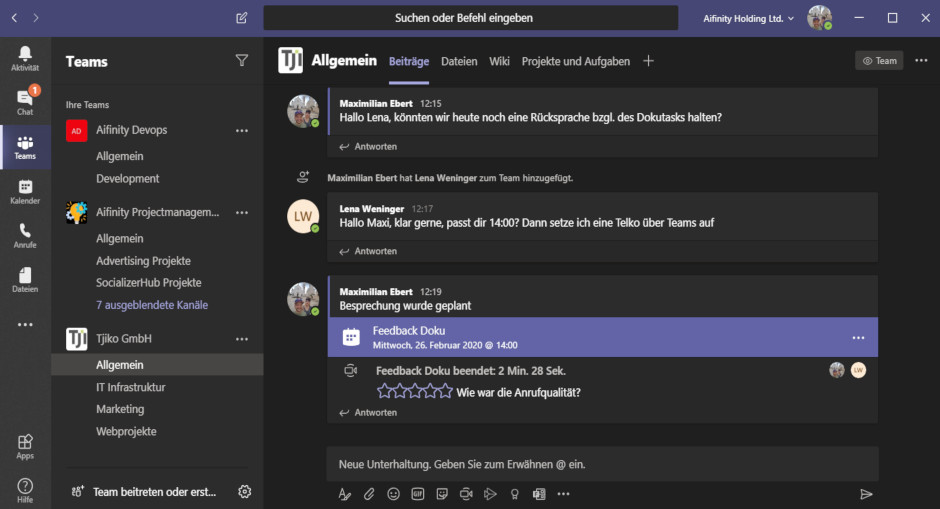Open more options for Aifinity Devops team
Viewport: 940px width, 509px height.
242,130
